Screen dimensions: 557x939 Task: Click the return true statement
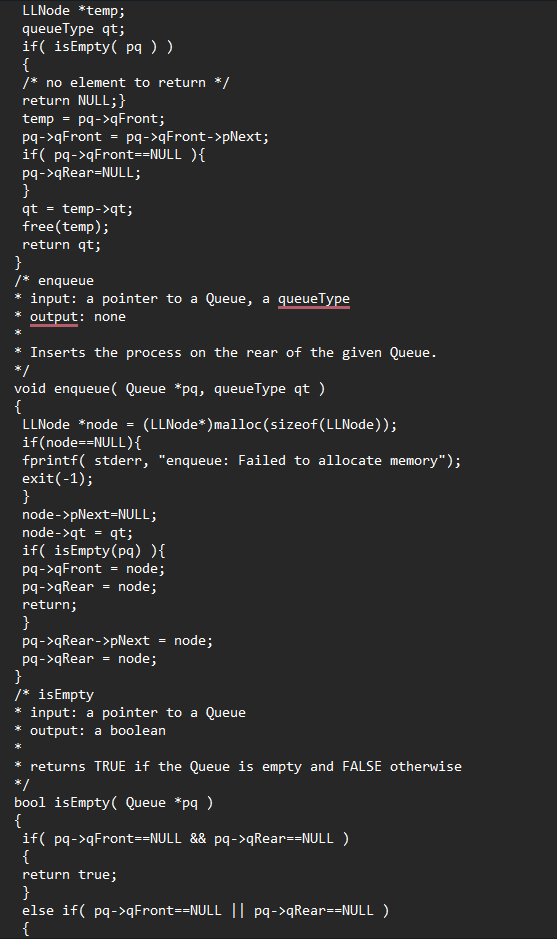point(69,874)
